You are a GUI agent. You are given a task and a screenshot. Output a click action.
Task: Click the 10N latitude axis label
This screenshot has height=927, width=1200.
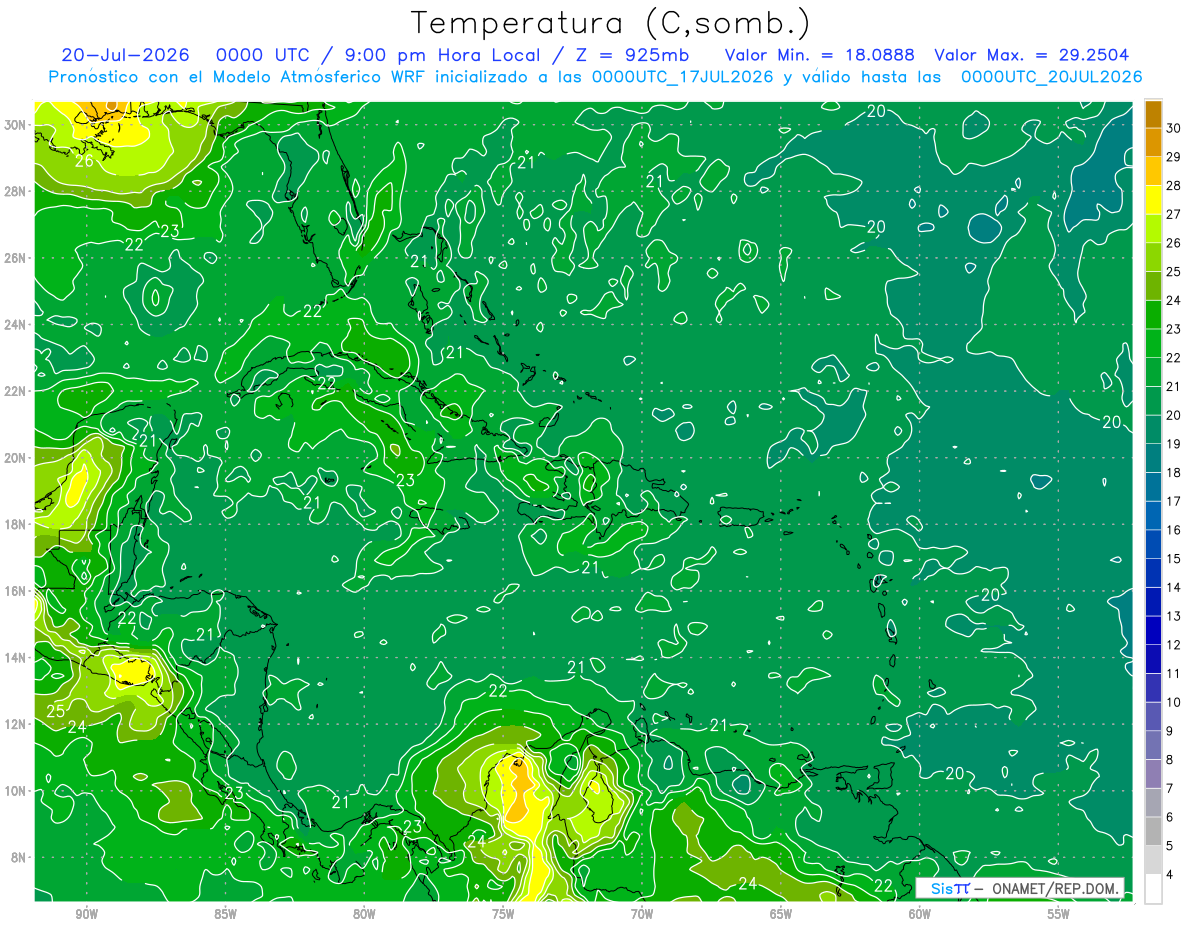tap(15, 791)
